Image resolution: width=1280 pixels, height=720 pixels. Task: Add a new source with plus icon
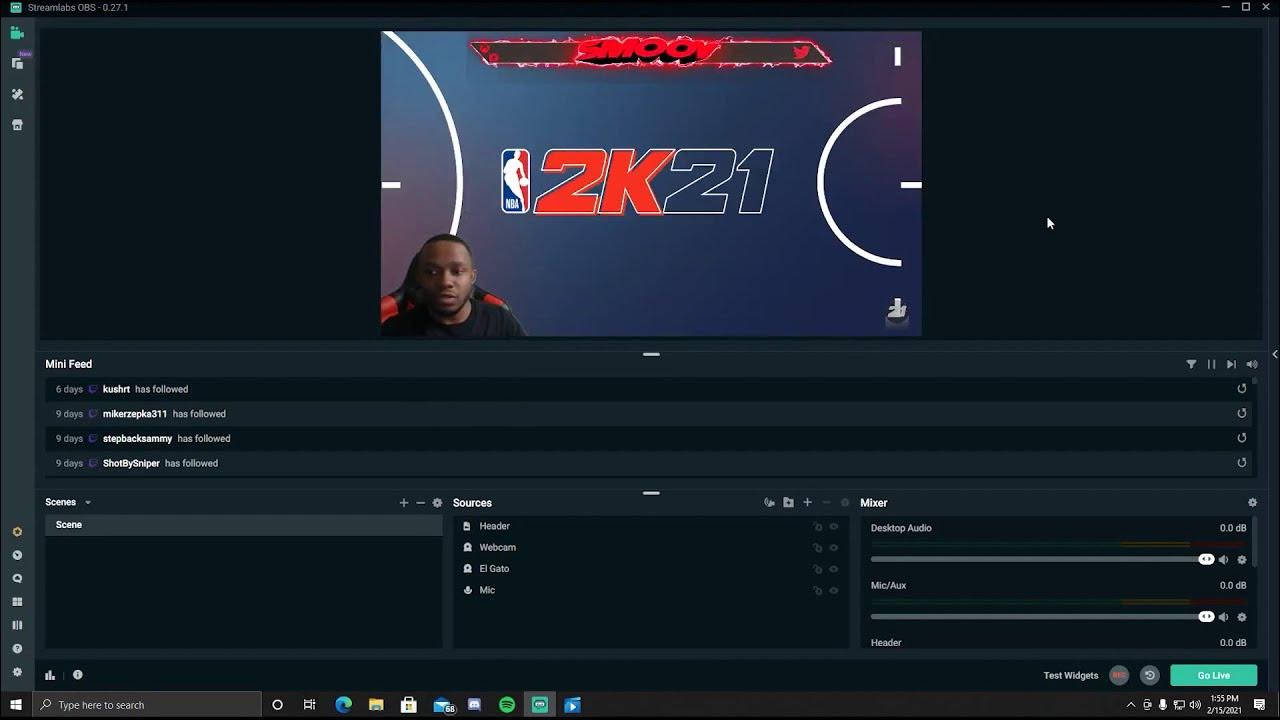pos(807,503)
